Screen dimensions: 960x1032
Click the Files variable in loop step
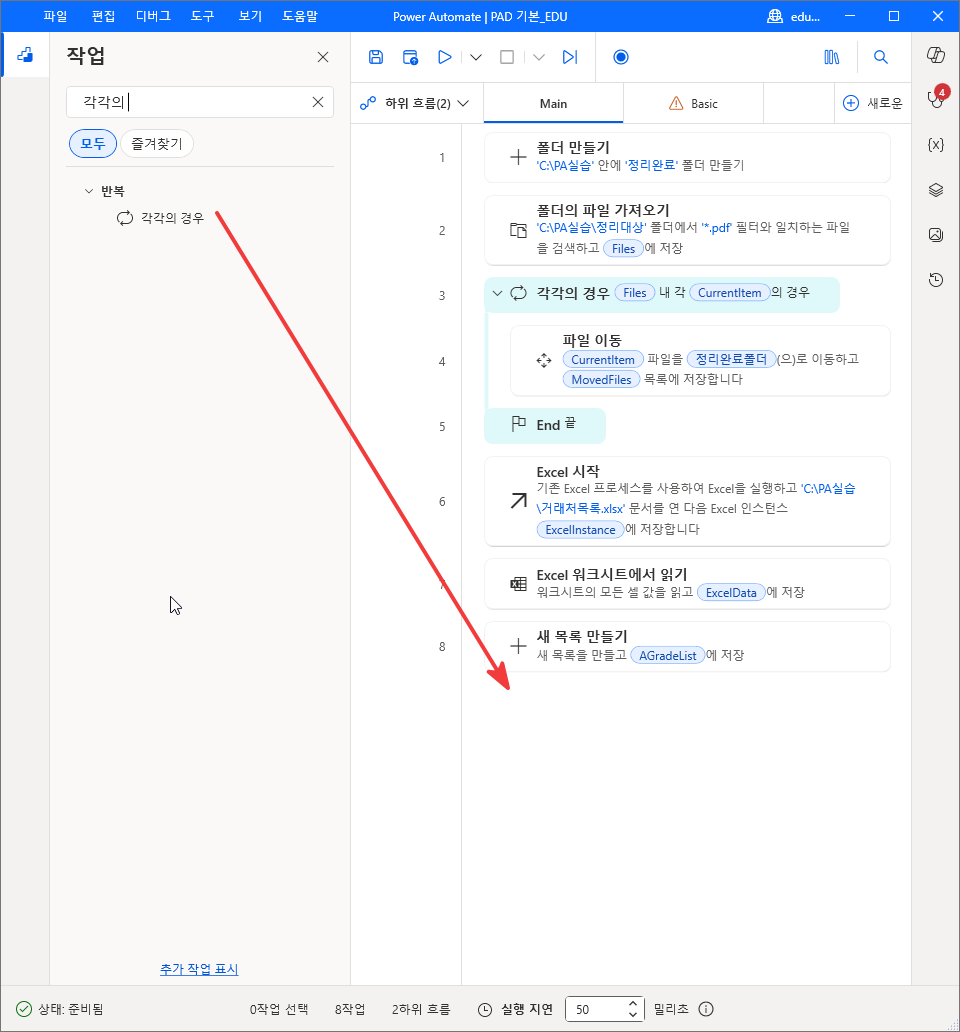point(635,293)
